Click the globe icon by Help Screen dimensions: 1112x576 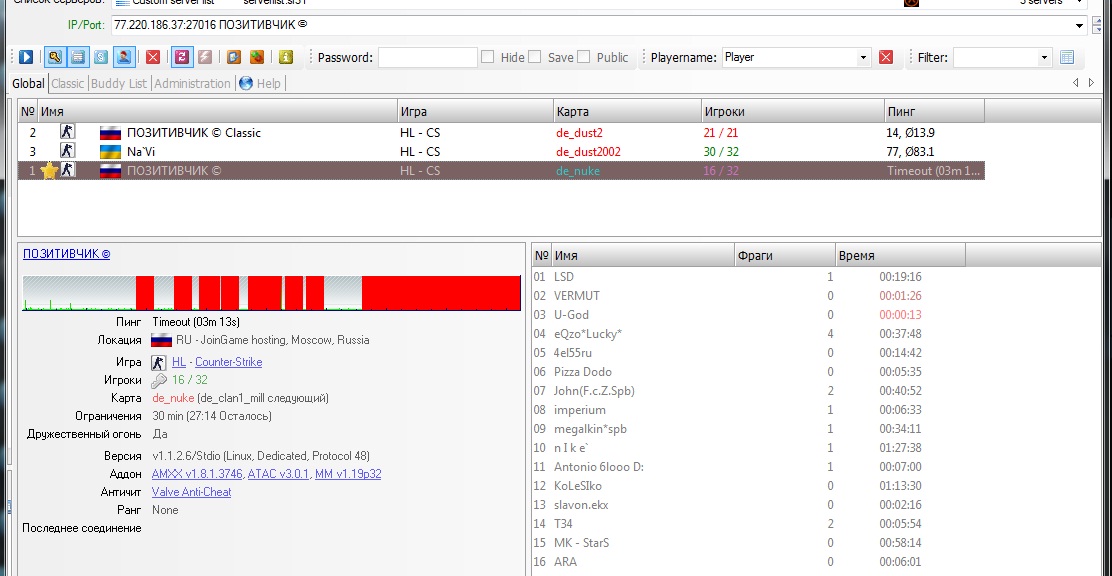tap(246, 83)
